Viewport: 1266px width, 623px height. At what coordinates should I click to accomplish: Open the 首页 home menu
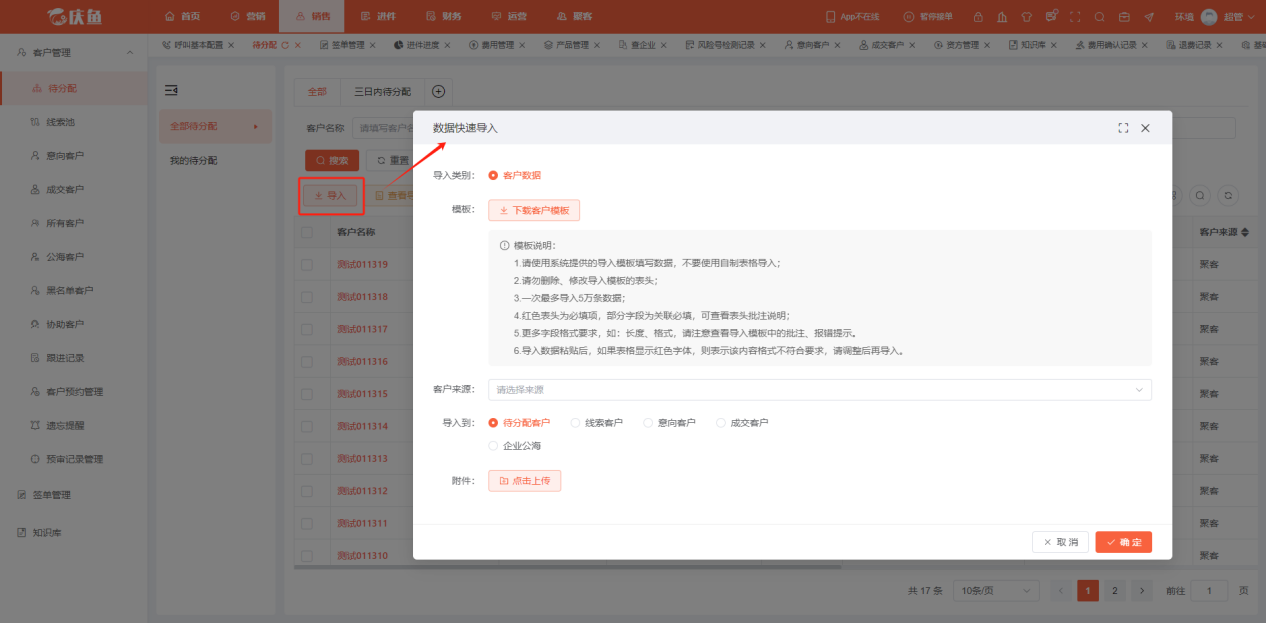coord(182,16)
